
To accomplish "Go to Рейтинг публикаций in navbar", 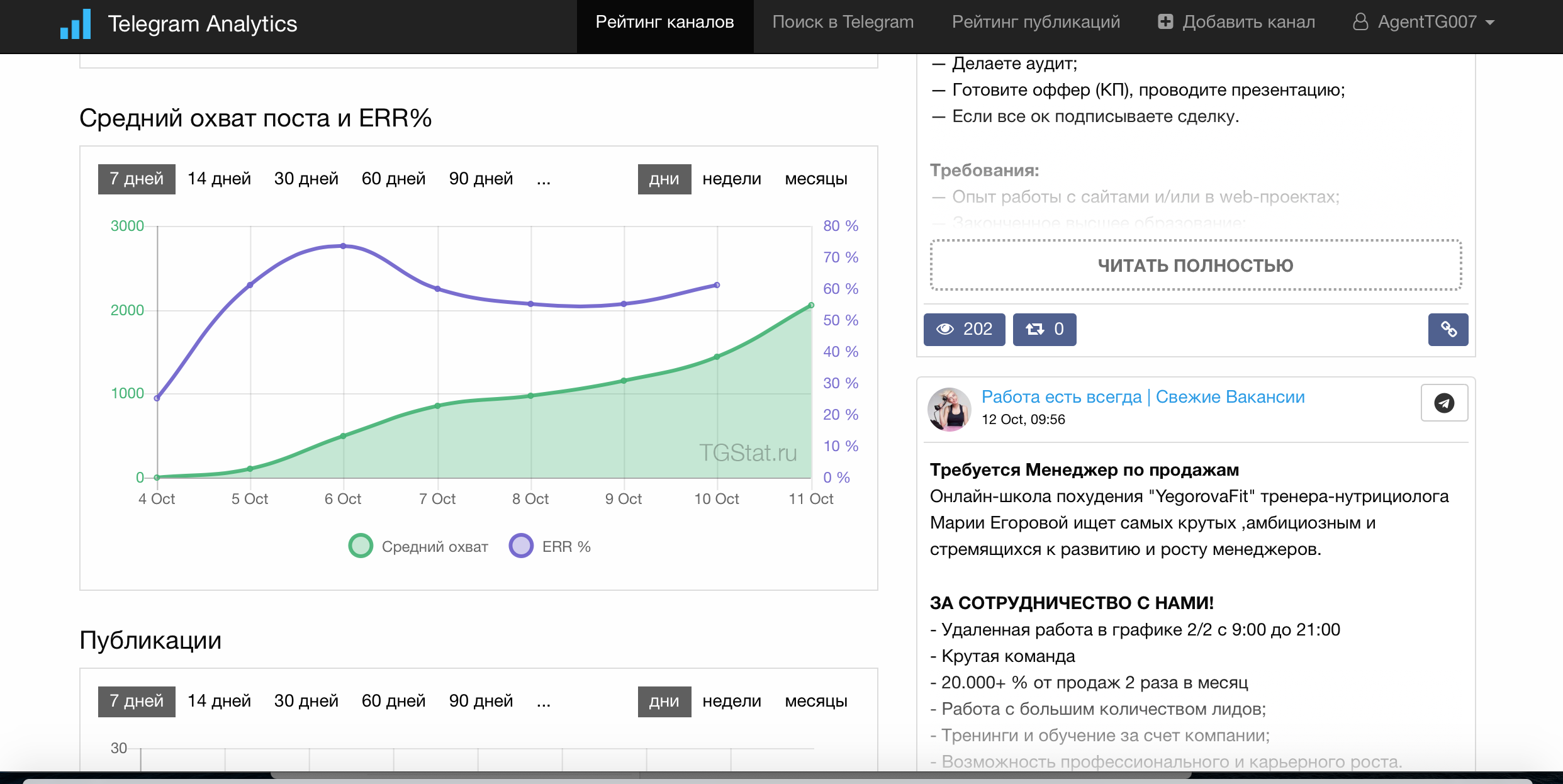I will [x=1036, y=22].
